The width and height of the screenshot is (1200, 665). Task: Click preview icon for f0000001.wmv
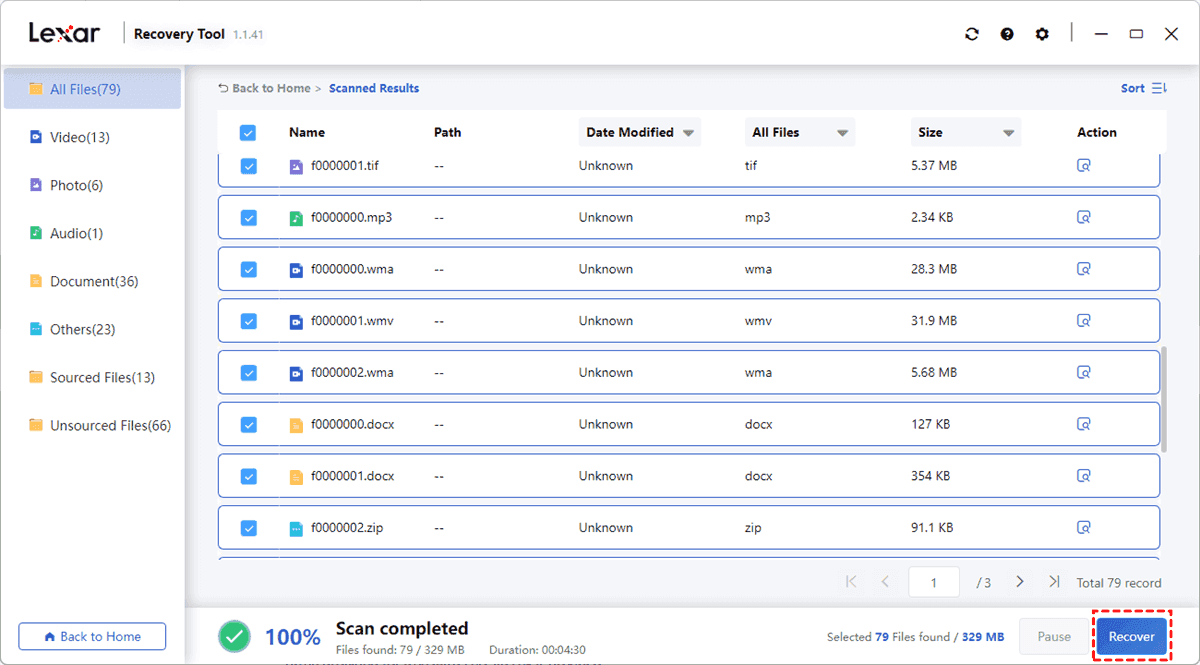(1083, 321)
